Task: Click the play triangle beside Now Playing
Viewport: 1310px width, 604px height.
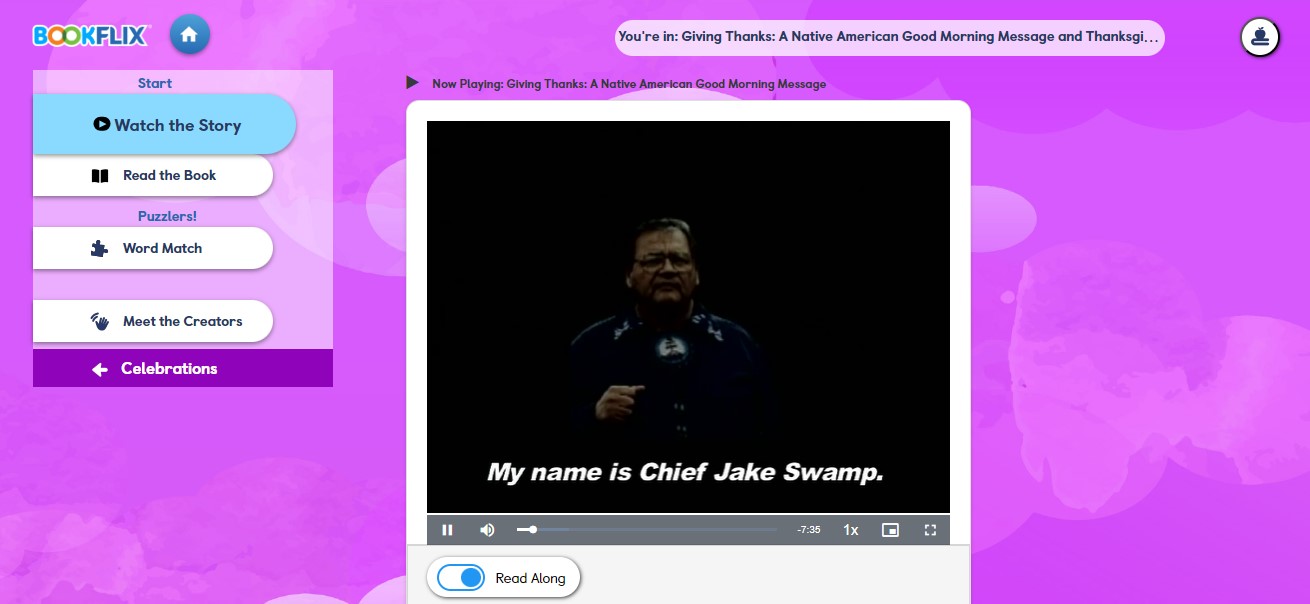Action: click(x=412, y=83)
